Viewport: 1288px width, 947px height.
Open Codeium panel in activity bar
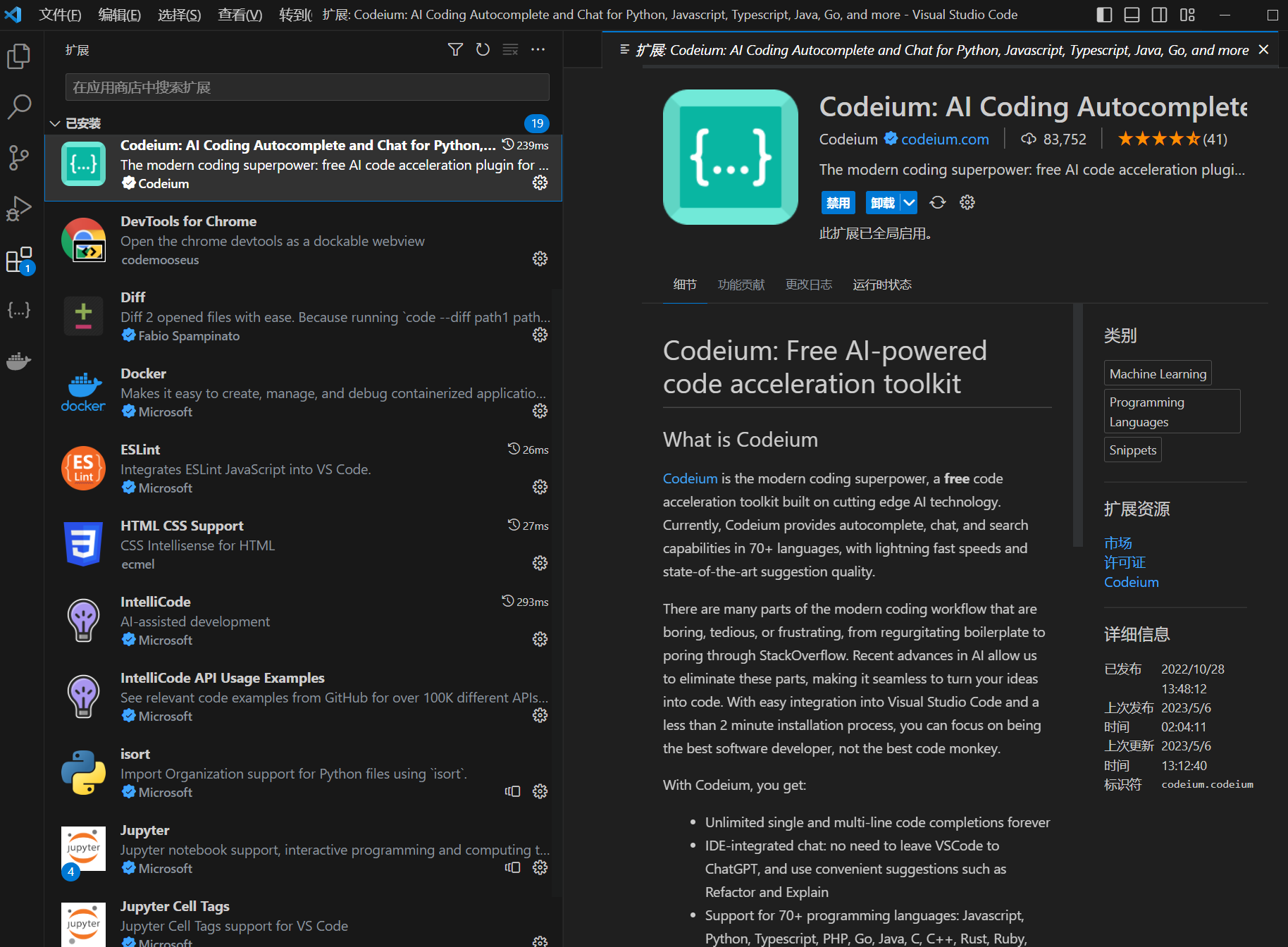(x=19, y=310)
